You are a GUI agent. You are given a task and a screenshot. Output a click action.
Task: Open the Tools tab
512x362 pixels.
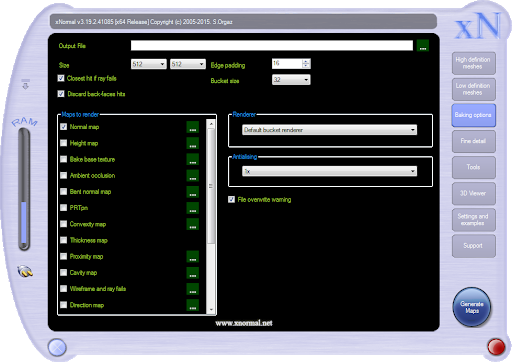[x=473, y=167]
